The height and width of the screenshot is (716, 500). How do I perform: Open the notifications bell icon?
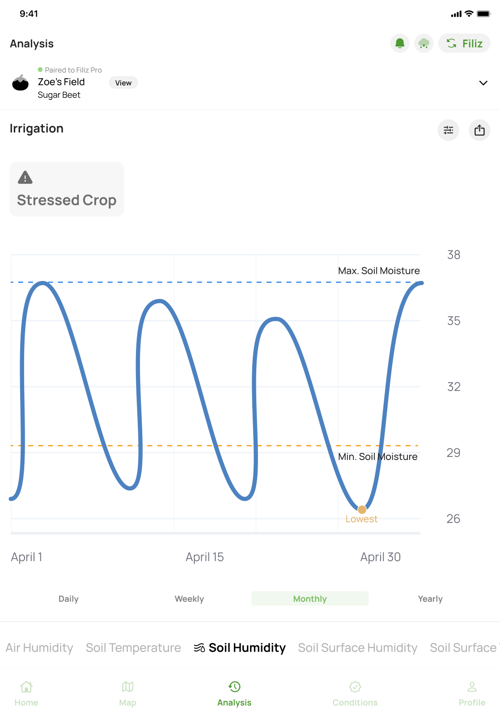[400, 43]
